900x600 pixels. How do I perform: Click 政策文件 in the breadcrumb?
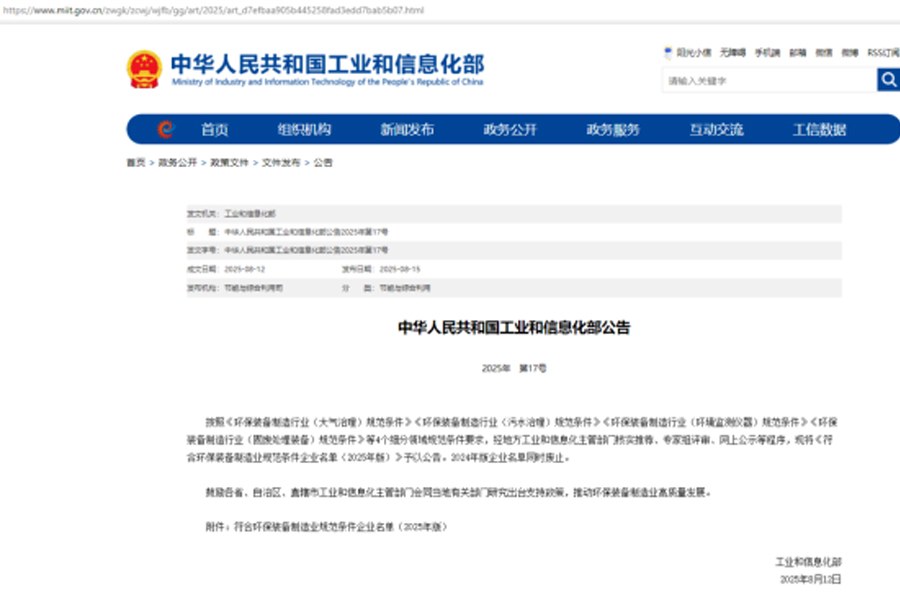[230, 162]
